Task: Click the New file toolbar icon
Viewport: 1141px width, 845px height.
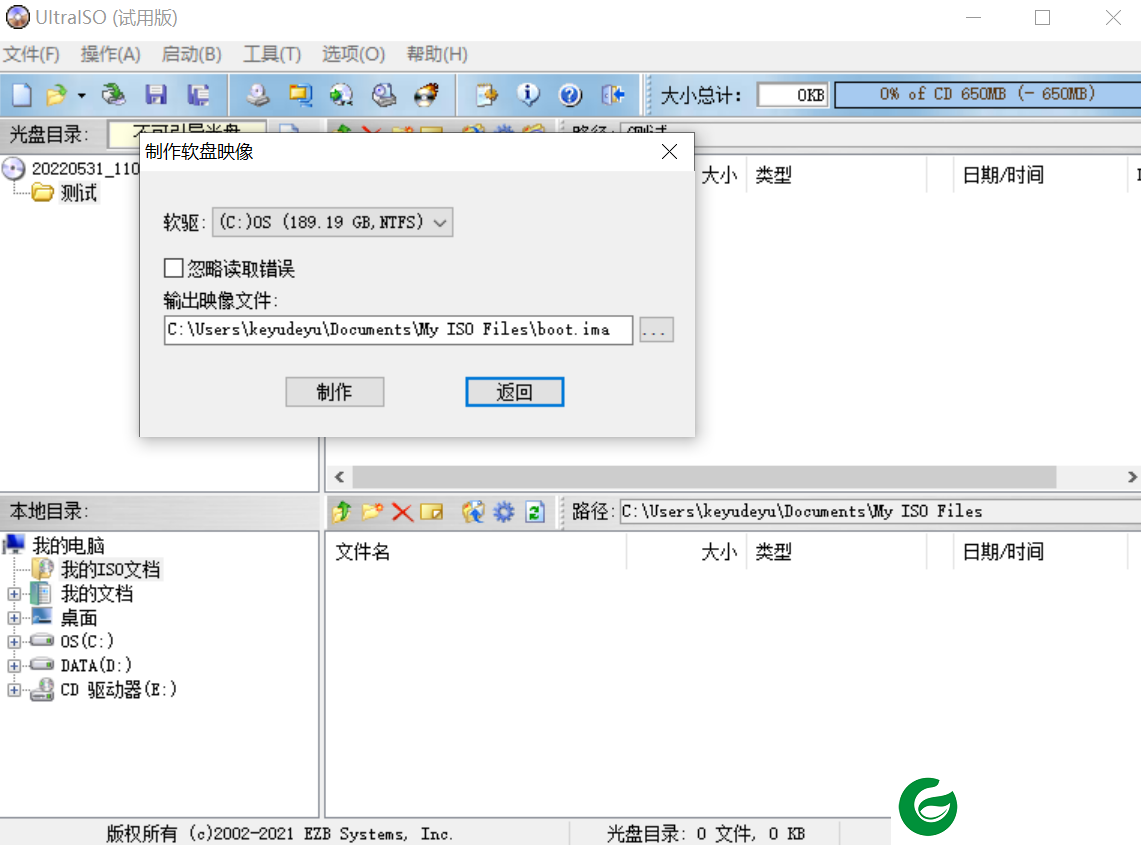Action: point(22,95)
